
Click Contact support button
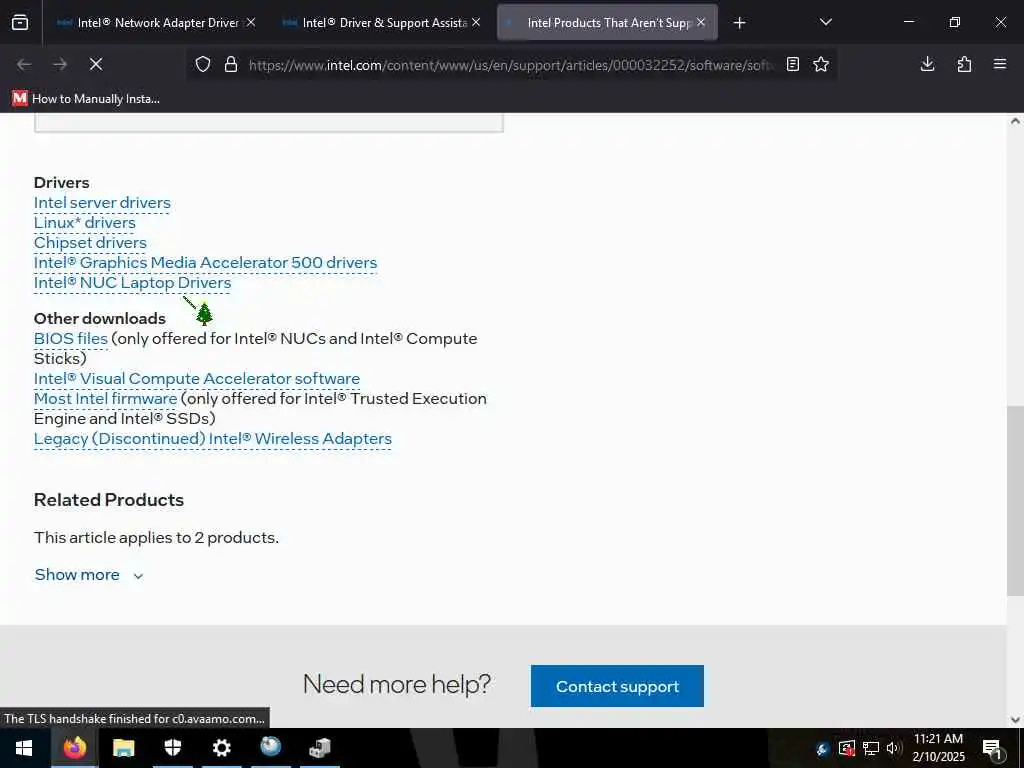pyautogui.click(x=617, y=686)
